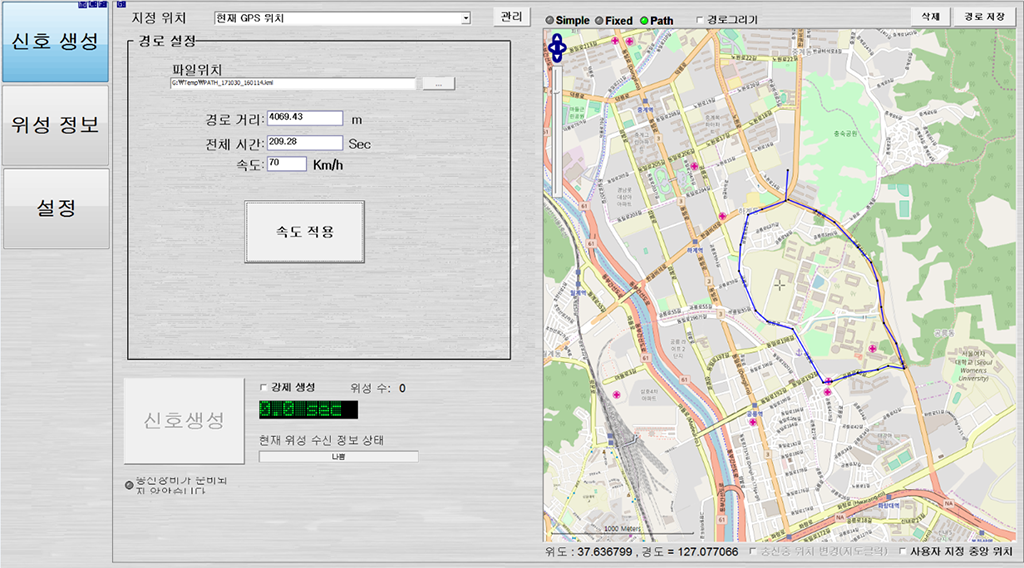Open the 신호 생성 tab
1024x568 pixels.
(x=55, y=42)
